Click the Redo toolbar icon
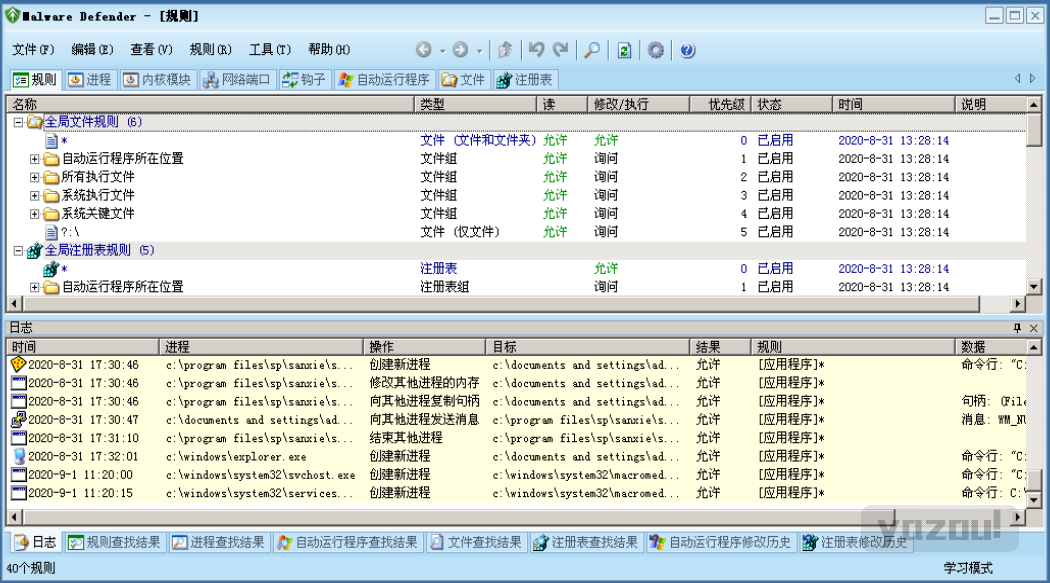 click(560, 50)
